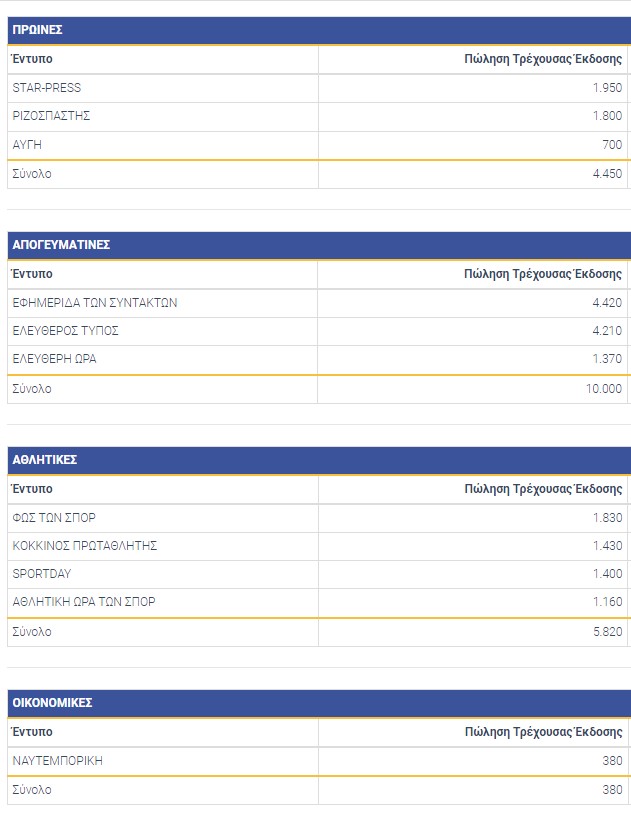Click the ΑΠΟΓΕΥΜΑΤΙΝΕΣ section header

coord(61,245)
